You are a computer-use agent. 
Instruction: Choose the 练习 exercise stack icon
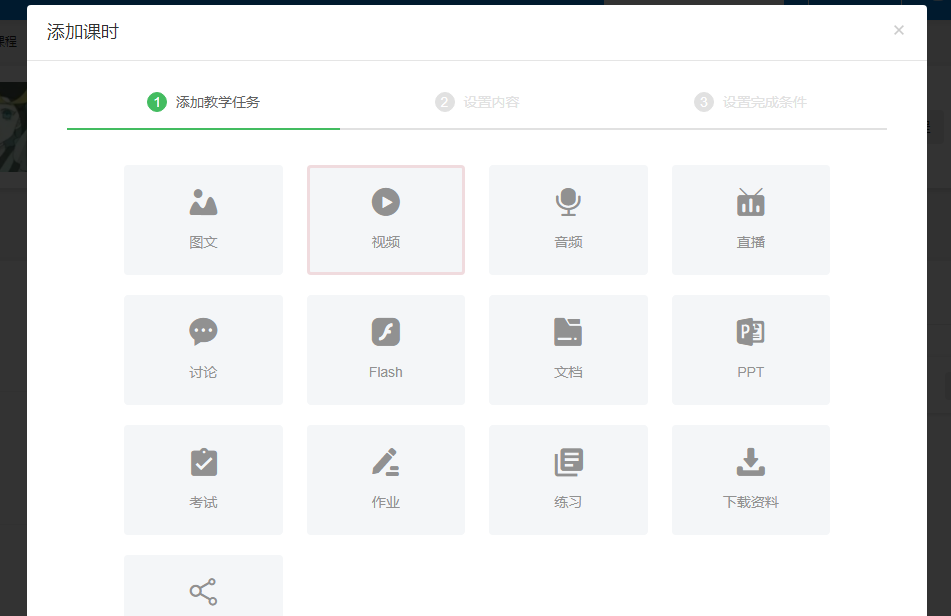[x=568, y=462]
